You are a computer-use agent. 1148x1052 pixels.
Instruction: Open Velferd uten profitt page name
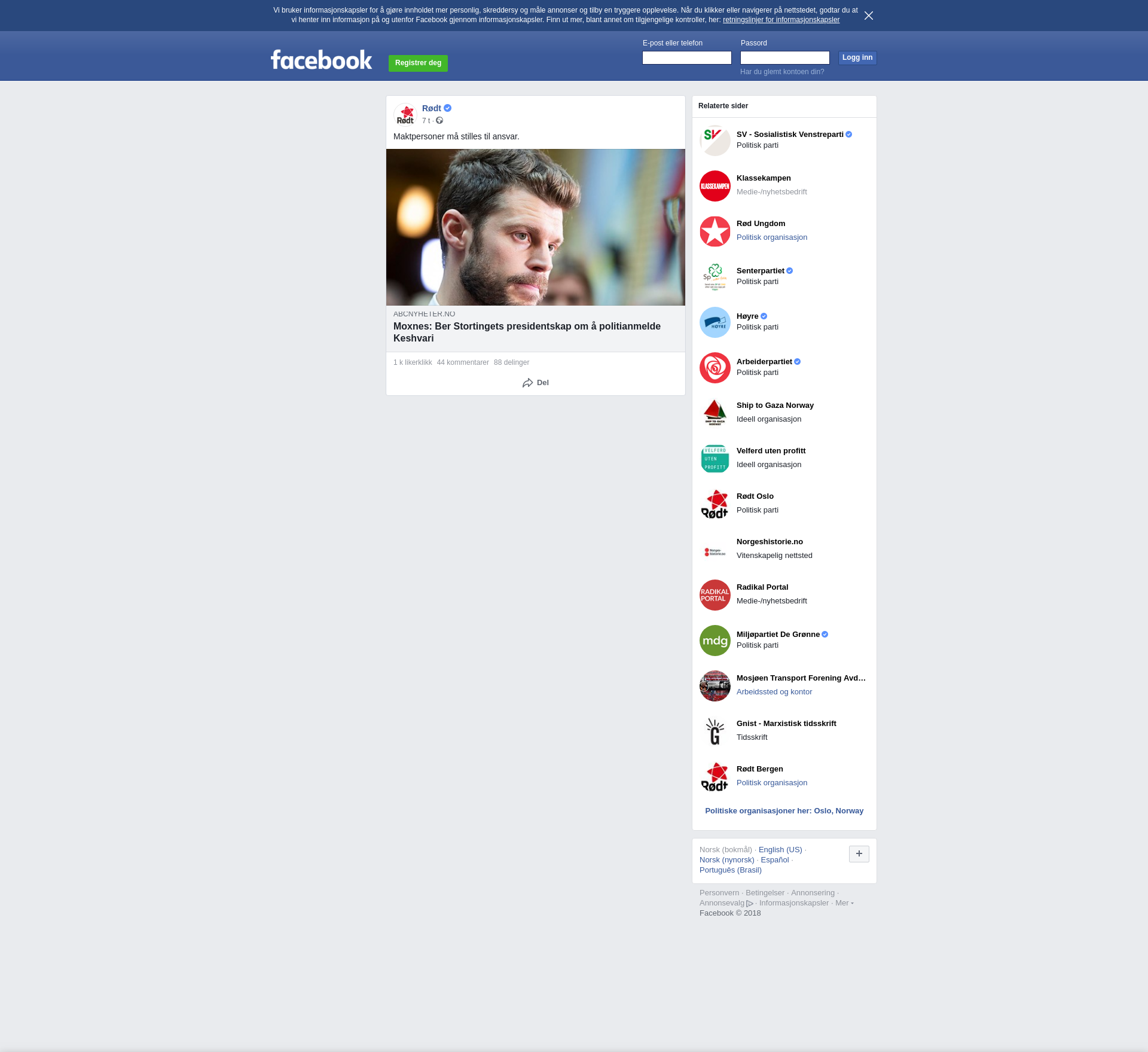(771, 451)
